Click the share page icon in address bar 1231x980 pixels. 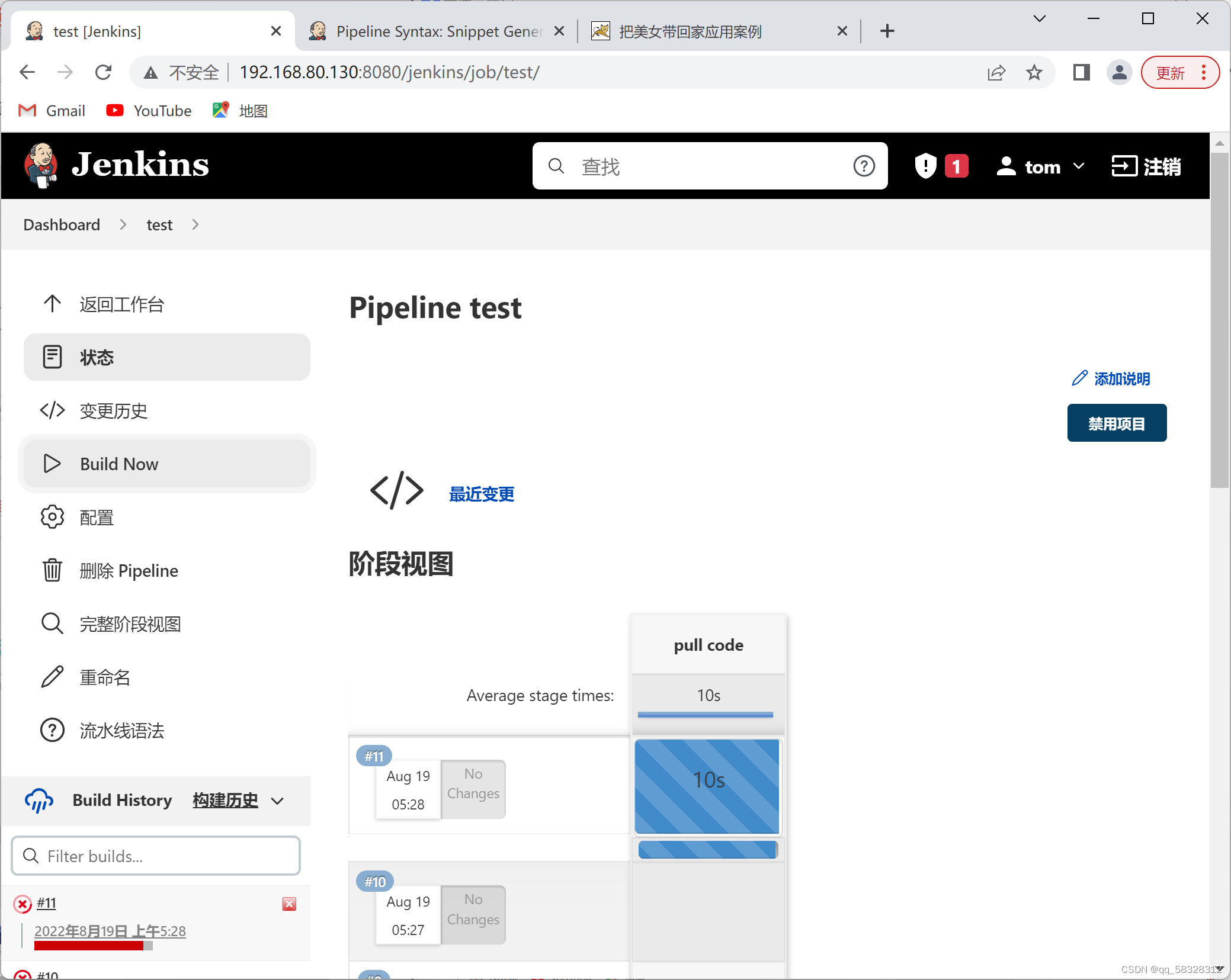click(996, 73)
